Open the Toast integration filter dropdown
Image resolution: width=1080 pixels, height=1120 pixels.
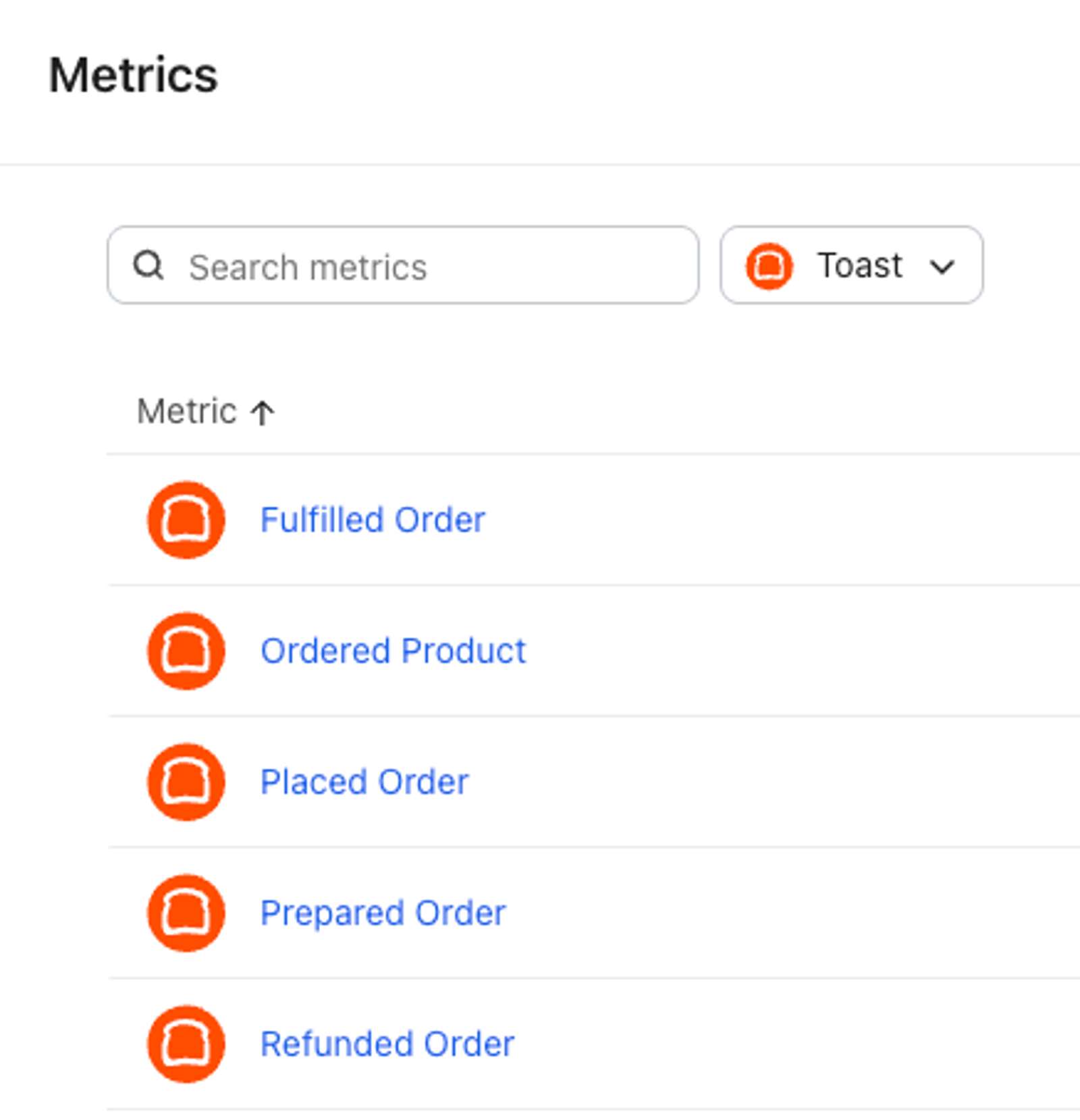pyautogui.click(x=851, y=265)
